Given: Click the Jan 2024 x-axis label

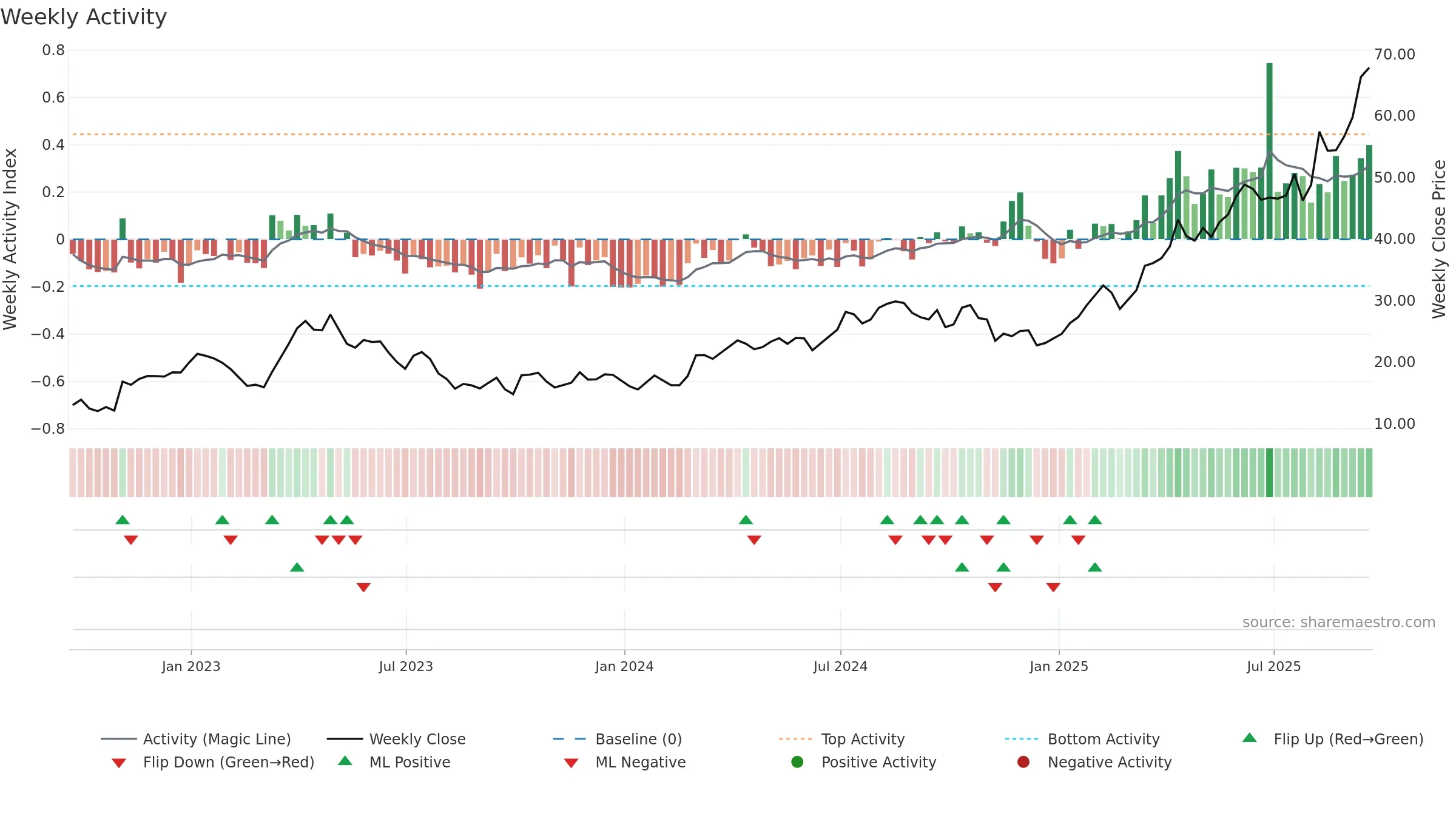Looking at the screenshot, I should pyautogui.click(x=624, y=667).
